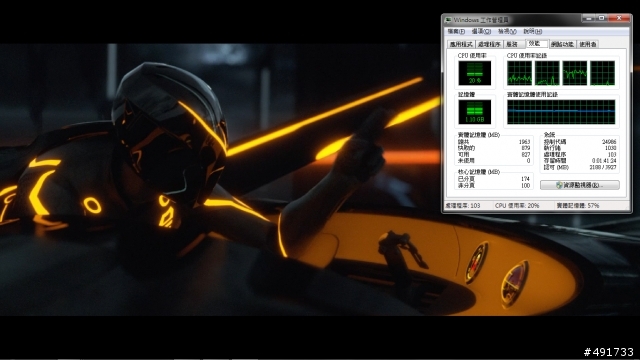Click the 執行緒 value 1030
640x360 pixels.
click(610, 148)
